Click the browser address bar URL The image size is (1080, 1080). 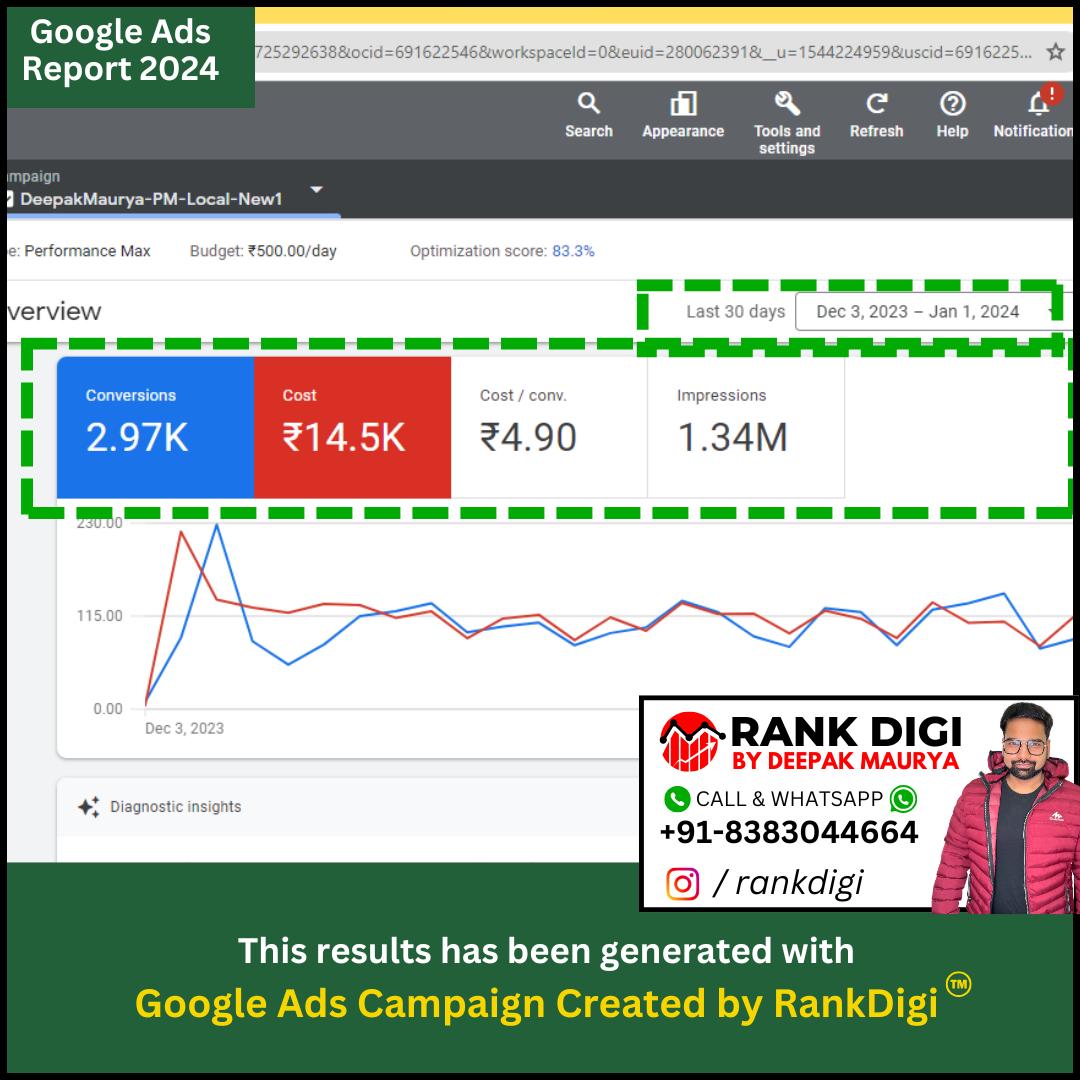(643, 52)
